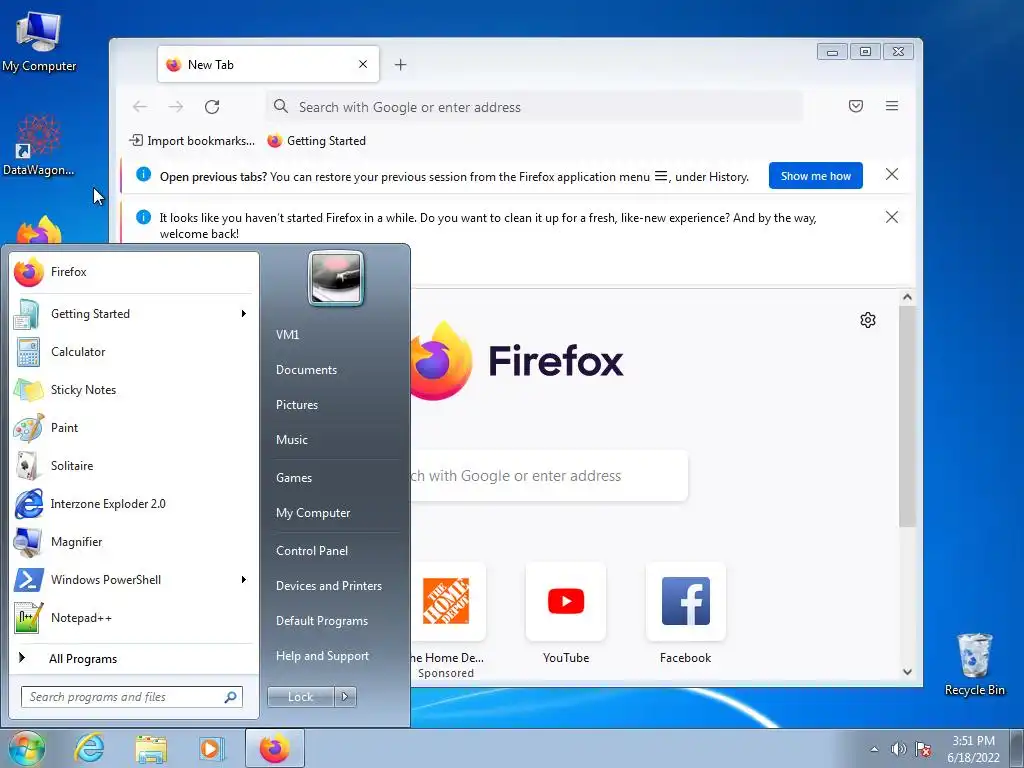Open My Computer in Start menu

pos(313,513)
